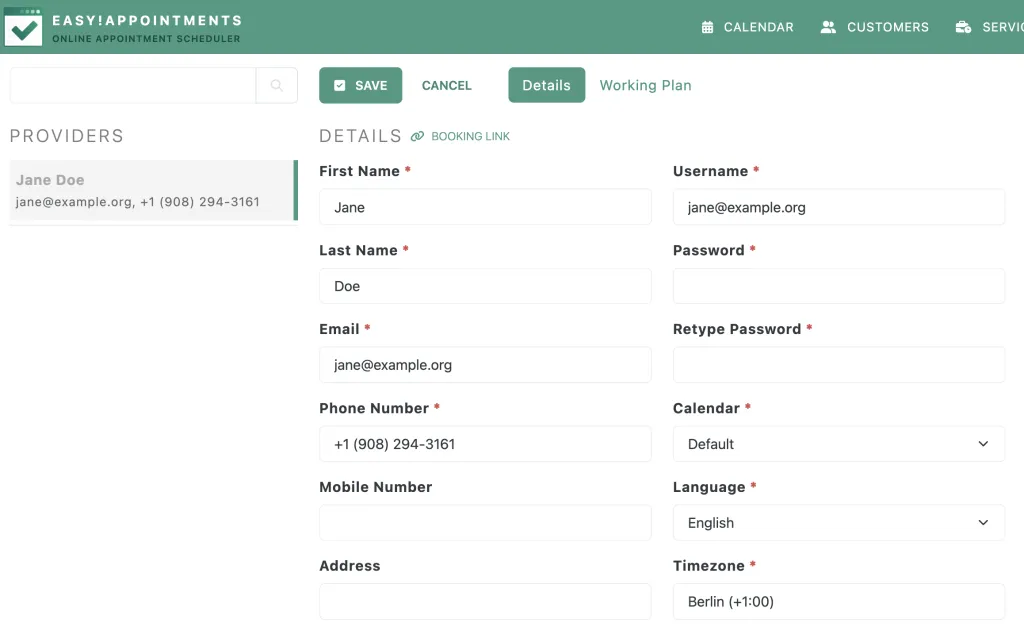The image size is (1024, 638).
Task: Click the services briefcase icon
Action: tap(963, 27)
